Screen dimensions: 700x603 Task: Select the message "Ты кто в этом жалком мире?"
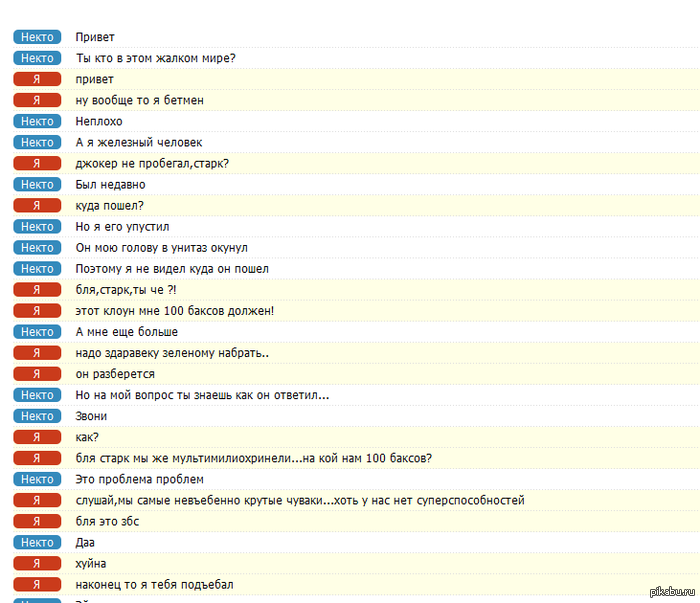[x=155, y=58]
